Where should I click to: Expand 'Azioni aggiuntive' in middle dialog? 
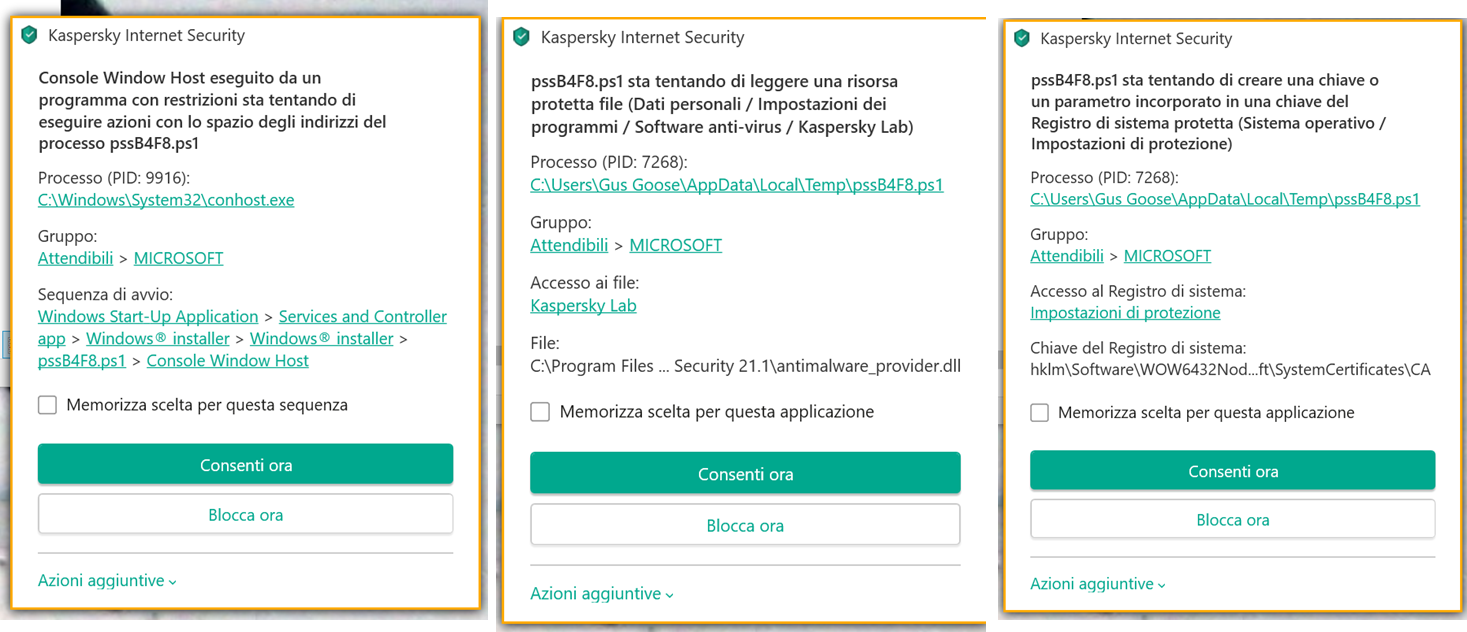[602, 594]
